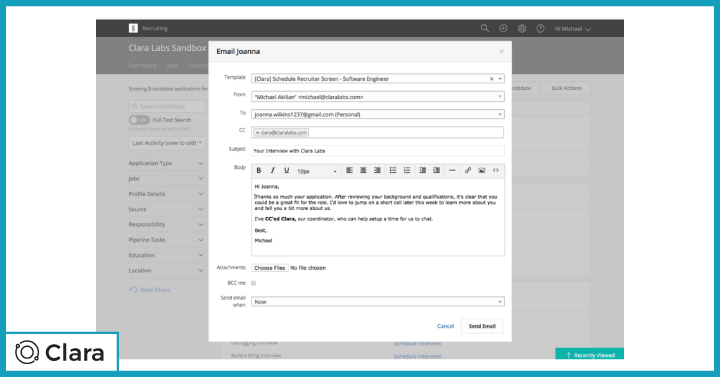Image resolution: width=720 pixels, height=377 pixels.
Task: Align body text to the left
Action: click(349, 170)
